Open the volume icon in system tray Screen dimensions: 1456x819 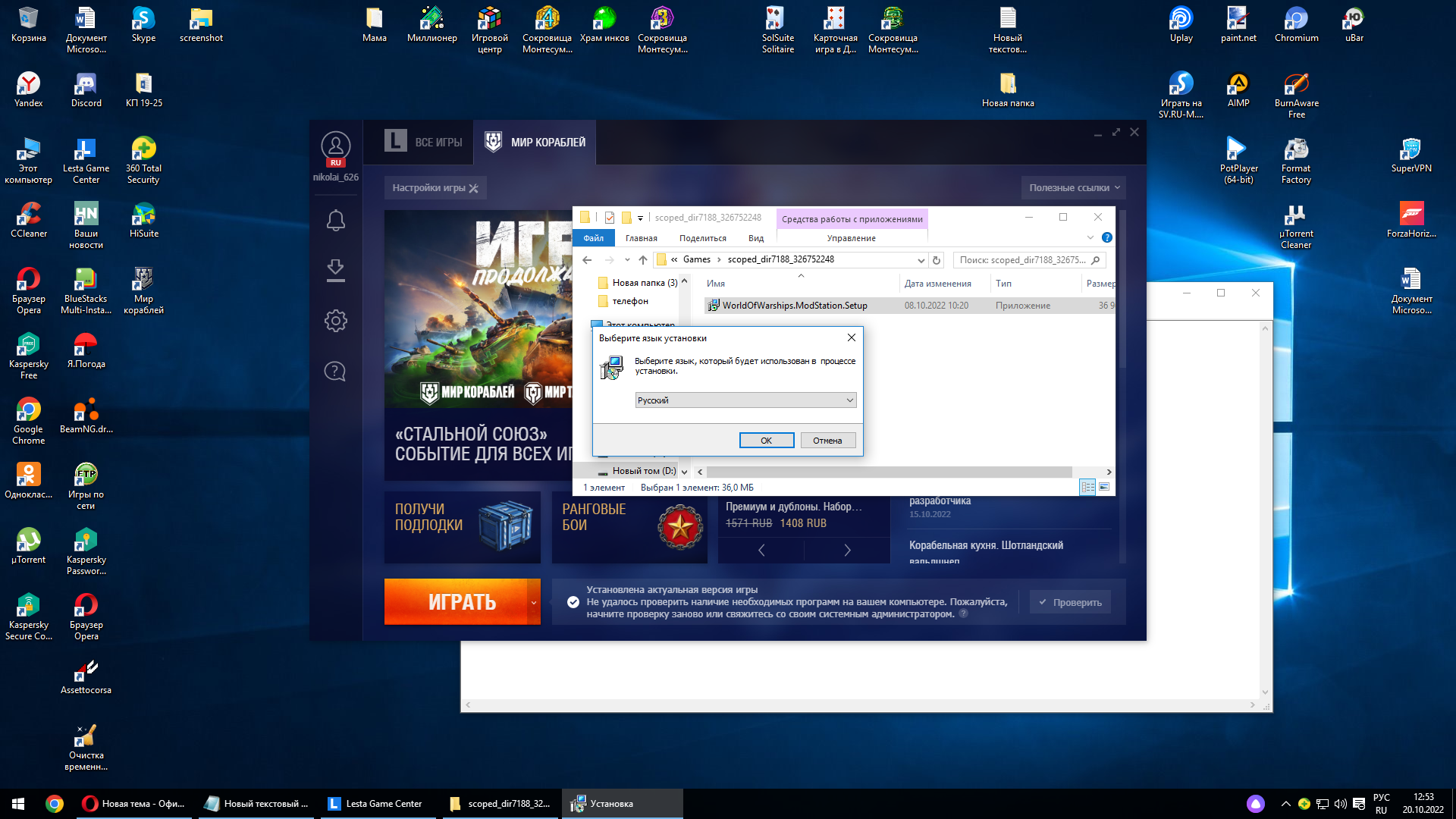pyautogui.click(x=1341, y=804)
